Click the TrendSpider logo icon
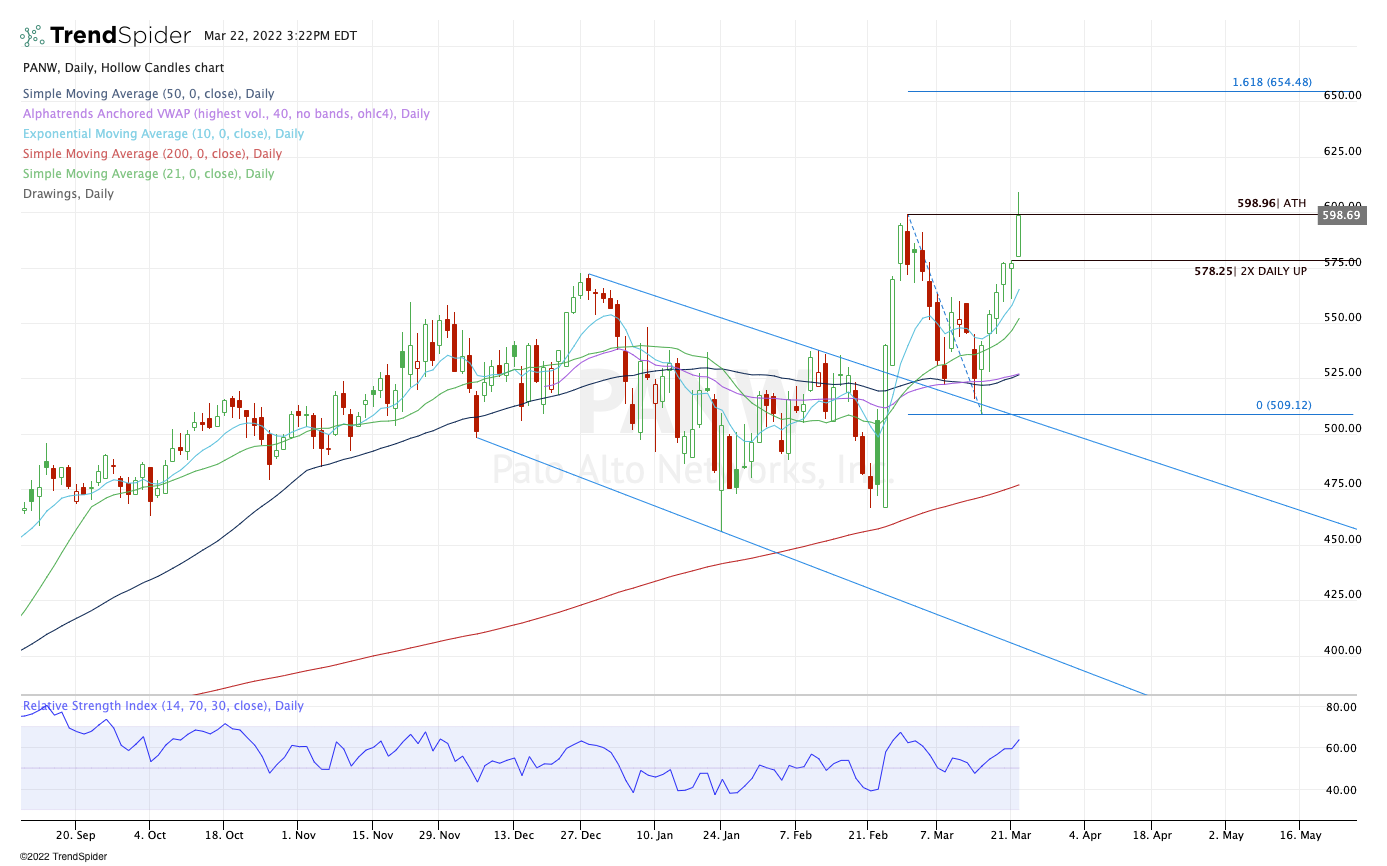 tap(32, 36)
